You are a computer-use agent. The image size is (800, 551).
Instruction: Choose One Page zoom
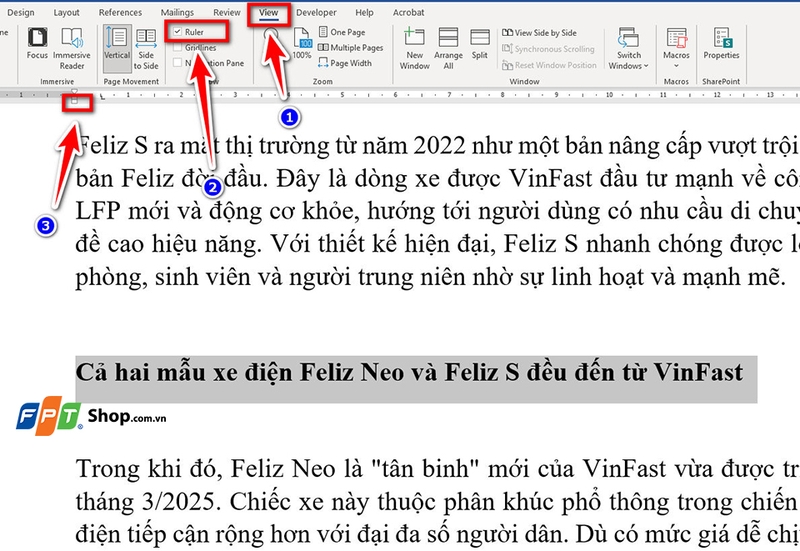[342, 32]
